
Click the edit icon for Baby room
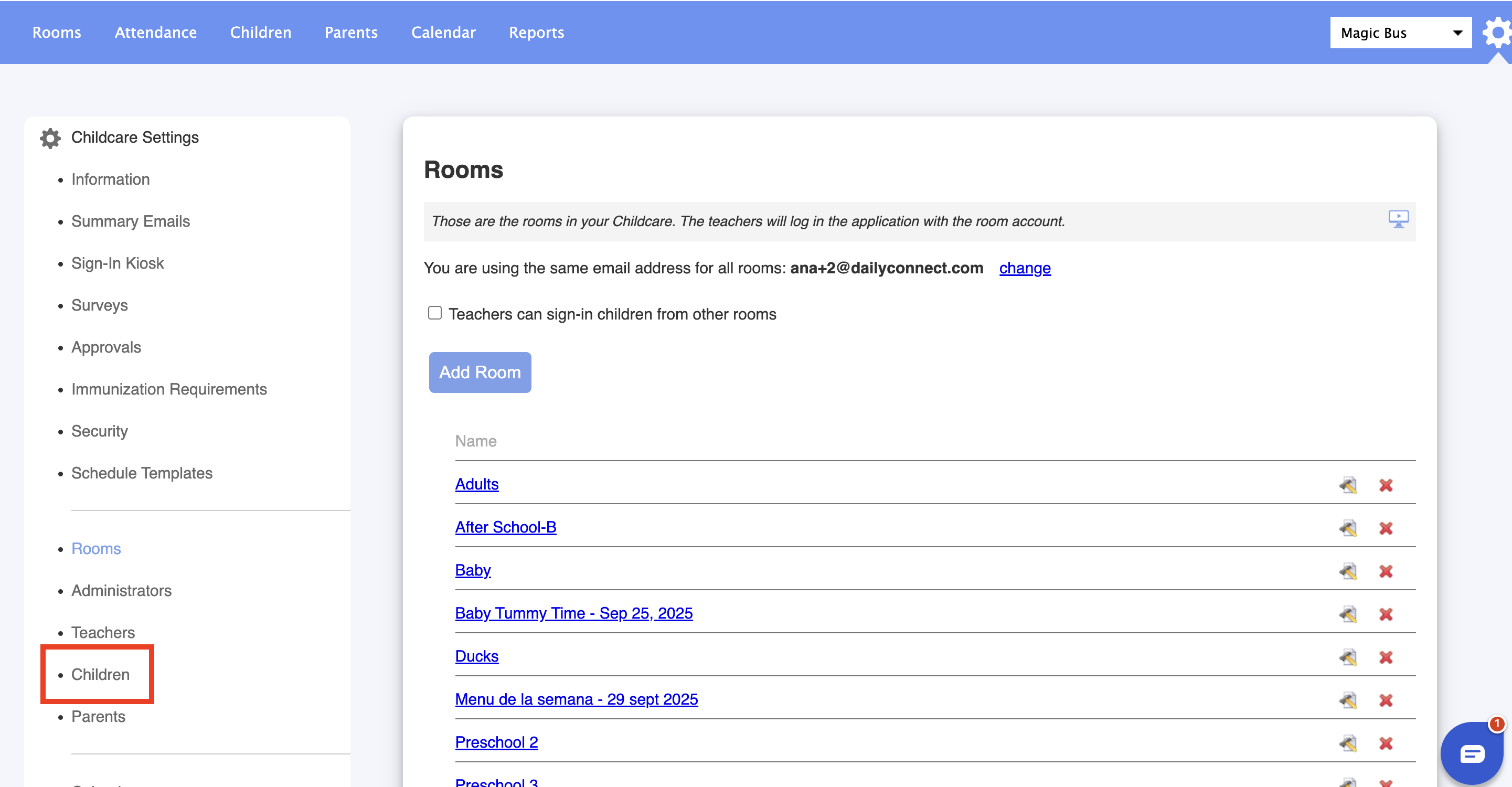click(x=1348, y=571)
